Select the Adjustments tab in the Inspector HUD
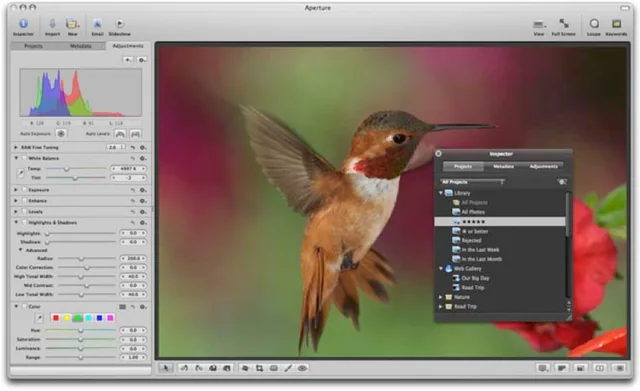The height and width of the screenshot is (391, 640). 543,167
